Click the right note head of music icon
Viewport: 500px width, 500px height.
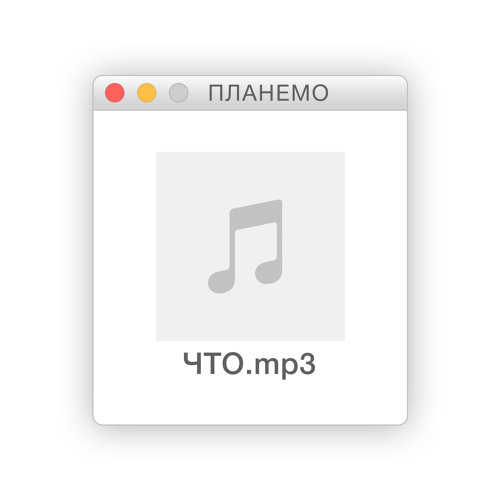tap(269, 272)
